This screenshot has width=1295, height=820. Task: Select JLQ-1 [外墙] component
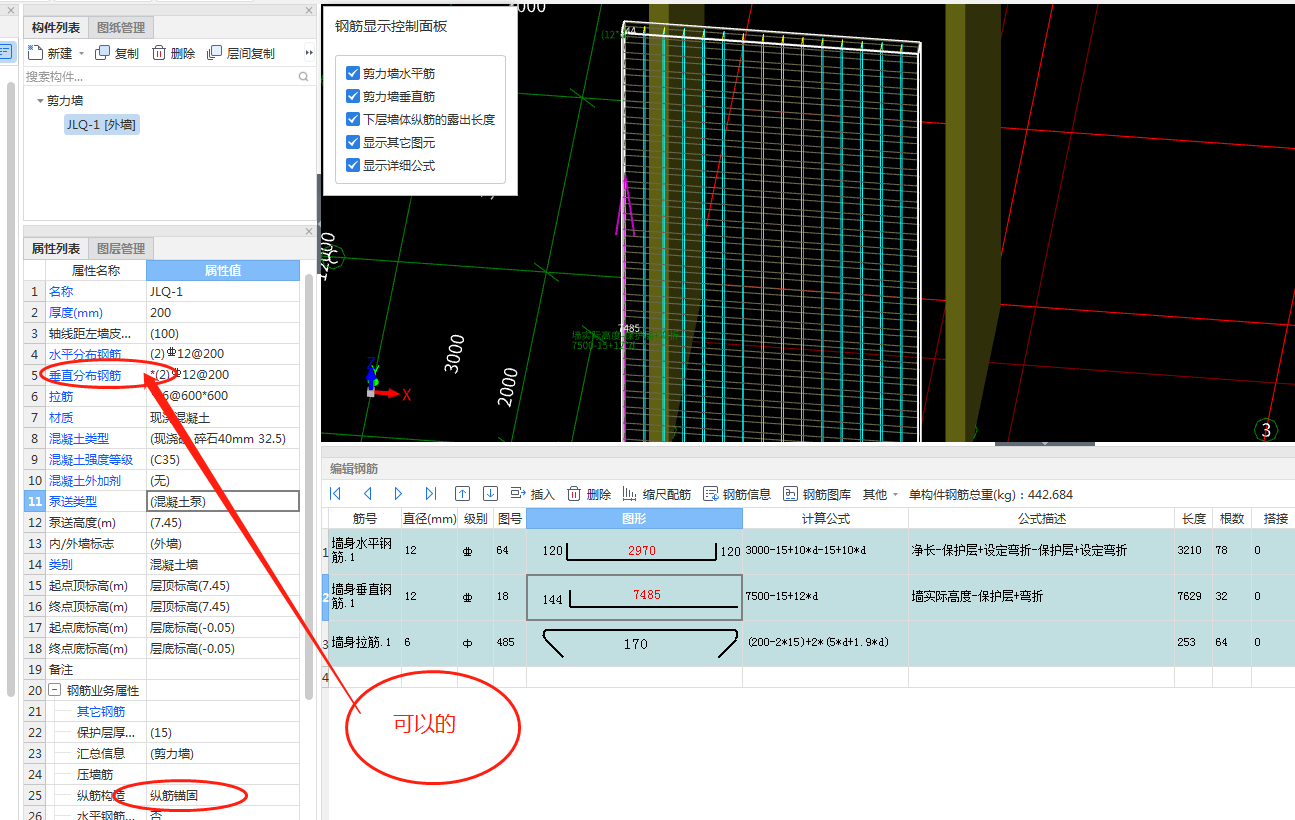pos(101,125)
